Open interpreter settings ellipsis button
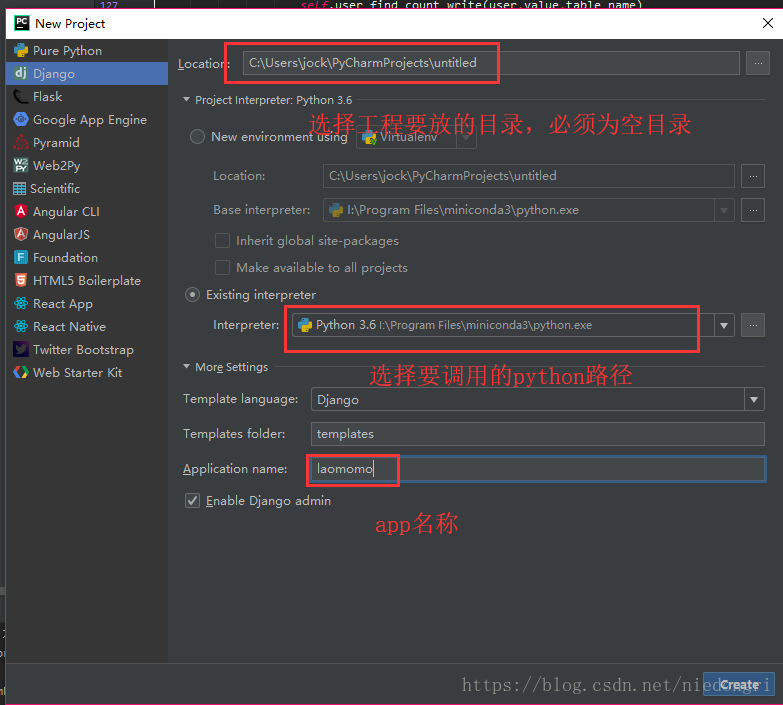This screenshot has height=705, width=783. pos(753,326)
